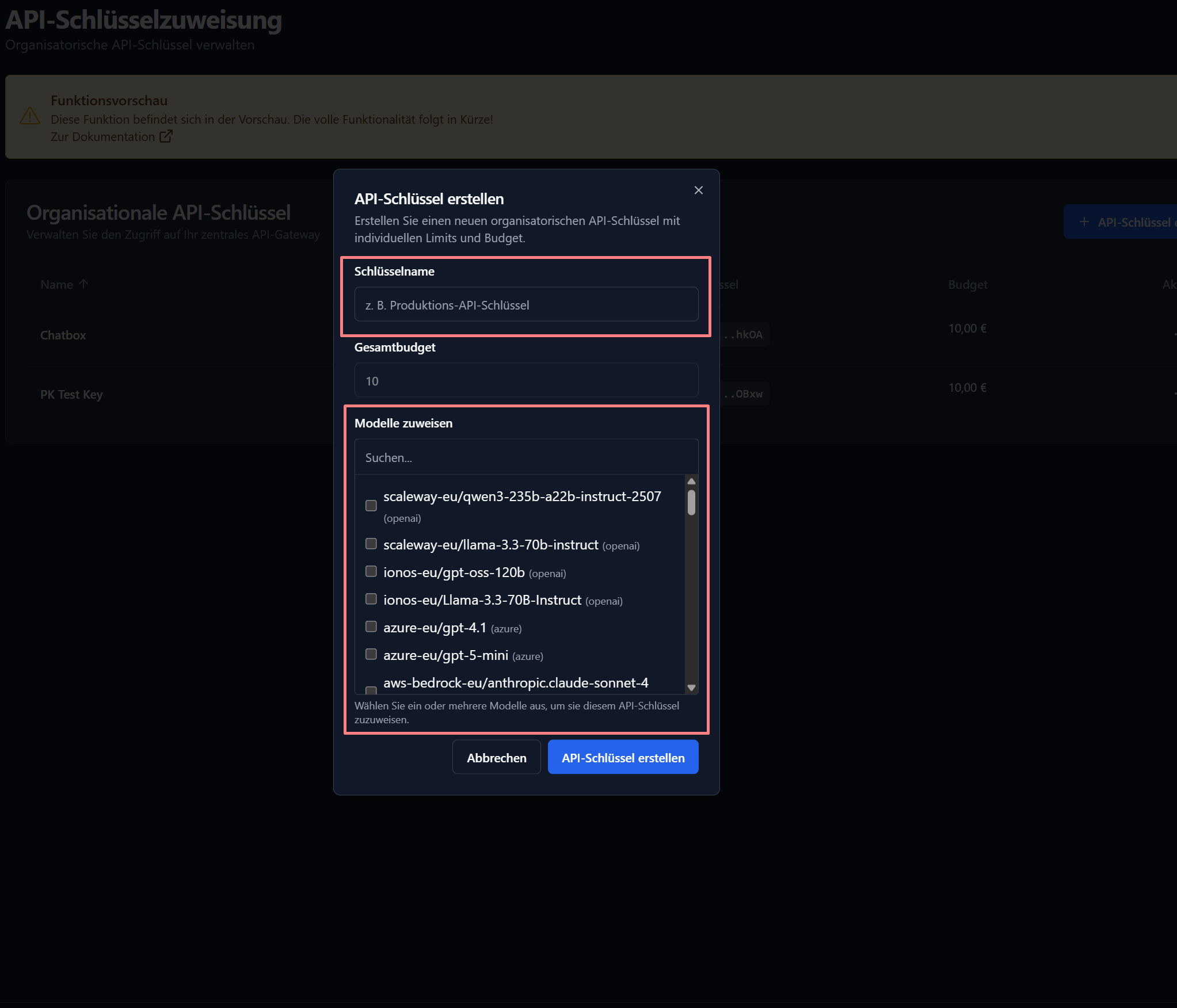Check the azure-eu/gpt-5-mini model

(371, 654)
